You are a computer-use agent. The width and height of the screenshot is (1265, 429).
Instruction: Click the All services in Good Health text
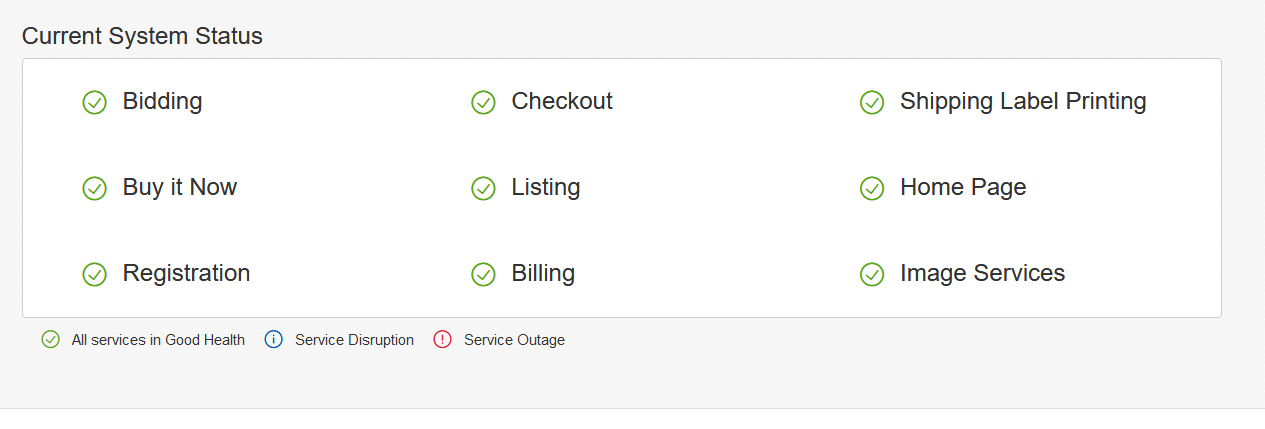tap(158, 340)
